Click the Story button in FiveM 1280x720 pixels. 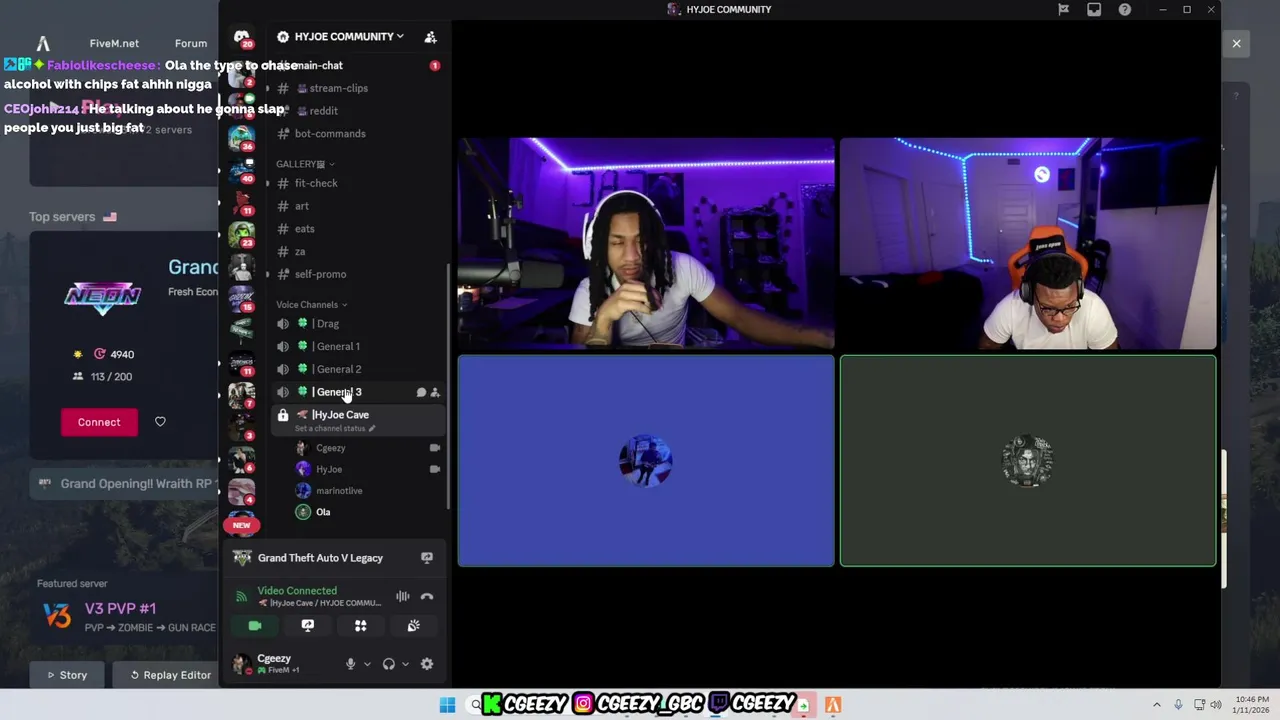(68, 675)
